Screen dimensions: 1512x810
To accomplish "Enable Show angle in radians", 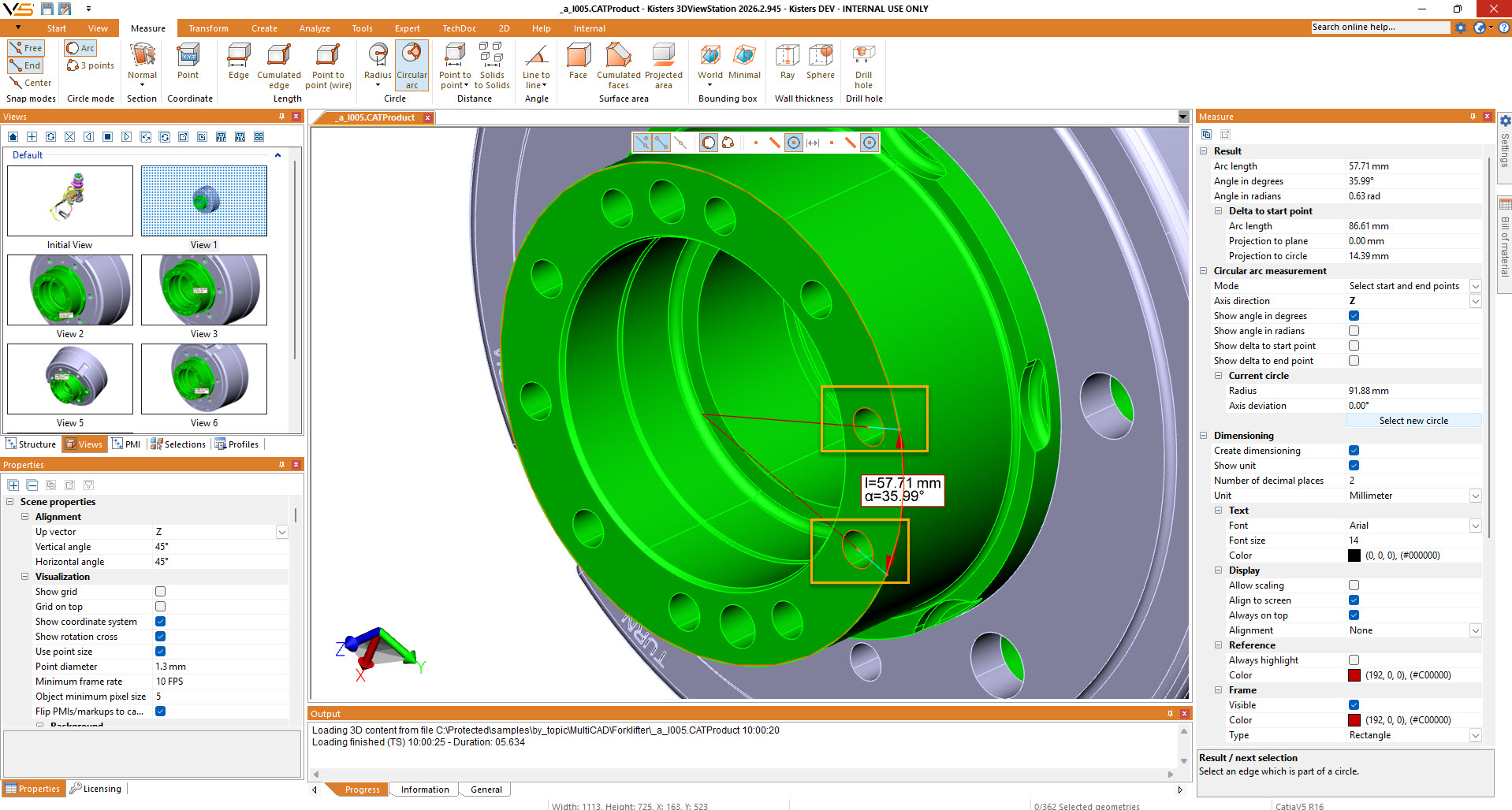I will (x=1354, y=331).
